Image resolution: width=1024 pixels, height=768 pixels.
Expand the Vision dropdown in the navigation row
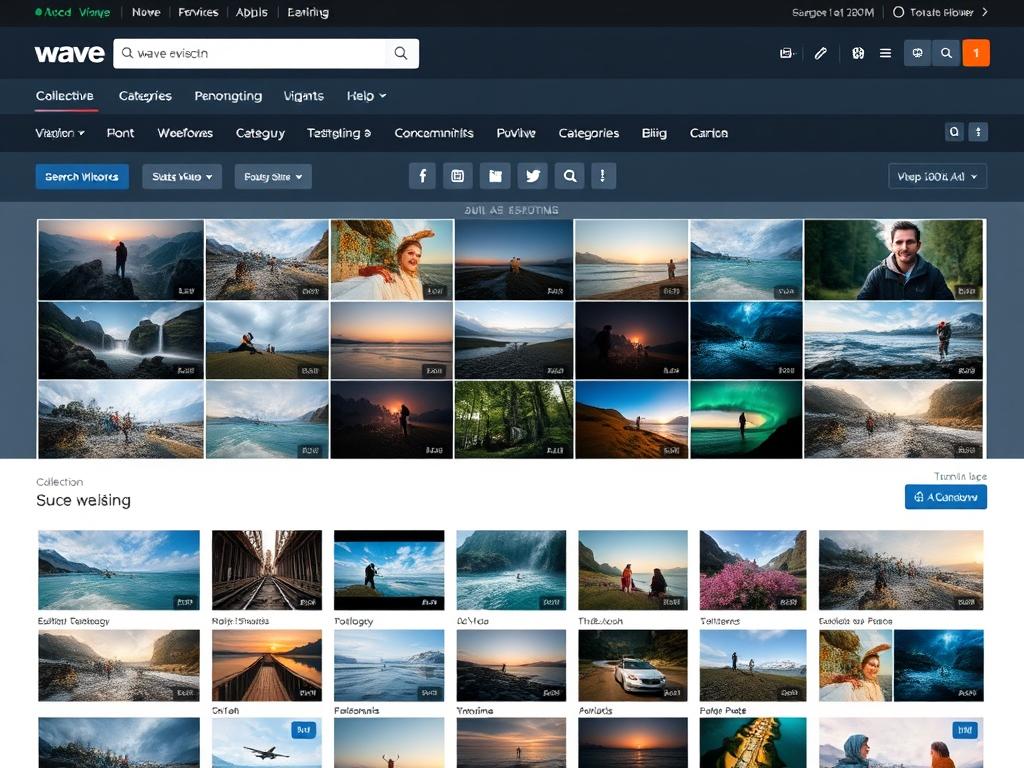pyautogui.click(x=59, y=132)
